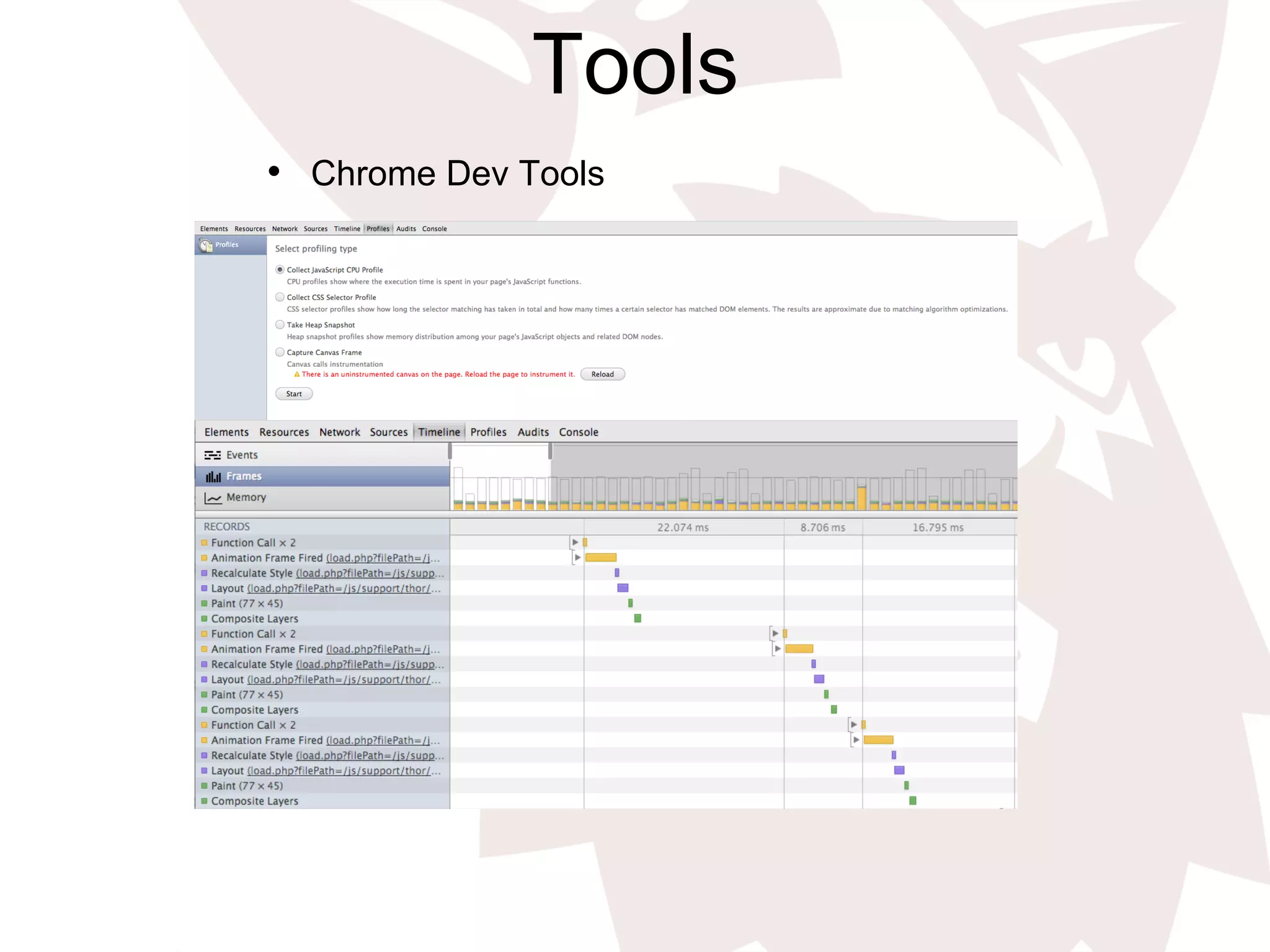Open first Animation Frame Fired load.php link

pos(383,558)
